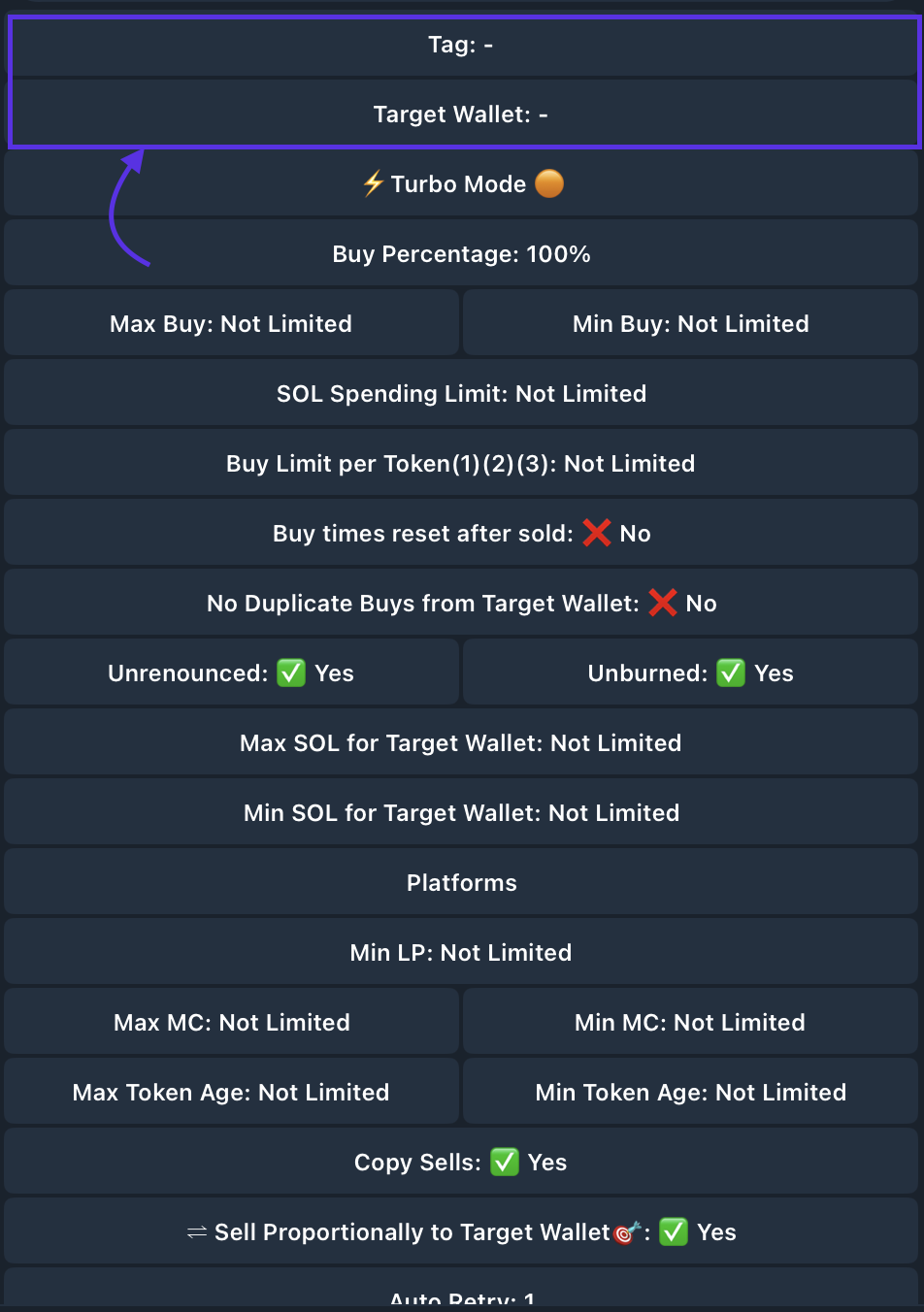This screenshot has height=1312, width=924.
Task: Change Max MC limit
Action: [231, 1023]
